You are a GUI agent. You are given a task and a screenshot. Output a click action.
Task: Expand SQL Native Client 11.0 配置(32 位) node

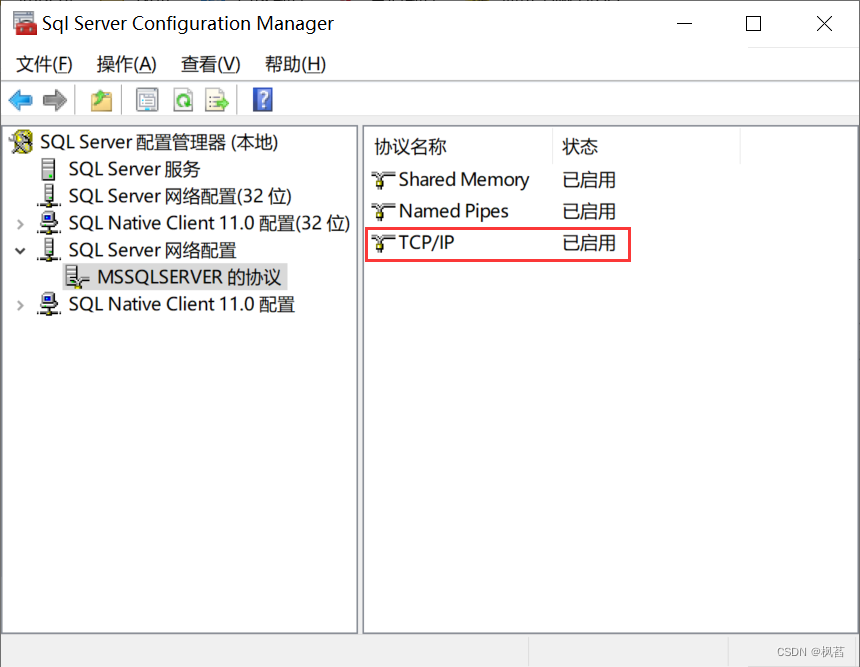pos(20,224)
